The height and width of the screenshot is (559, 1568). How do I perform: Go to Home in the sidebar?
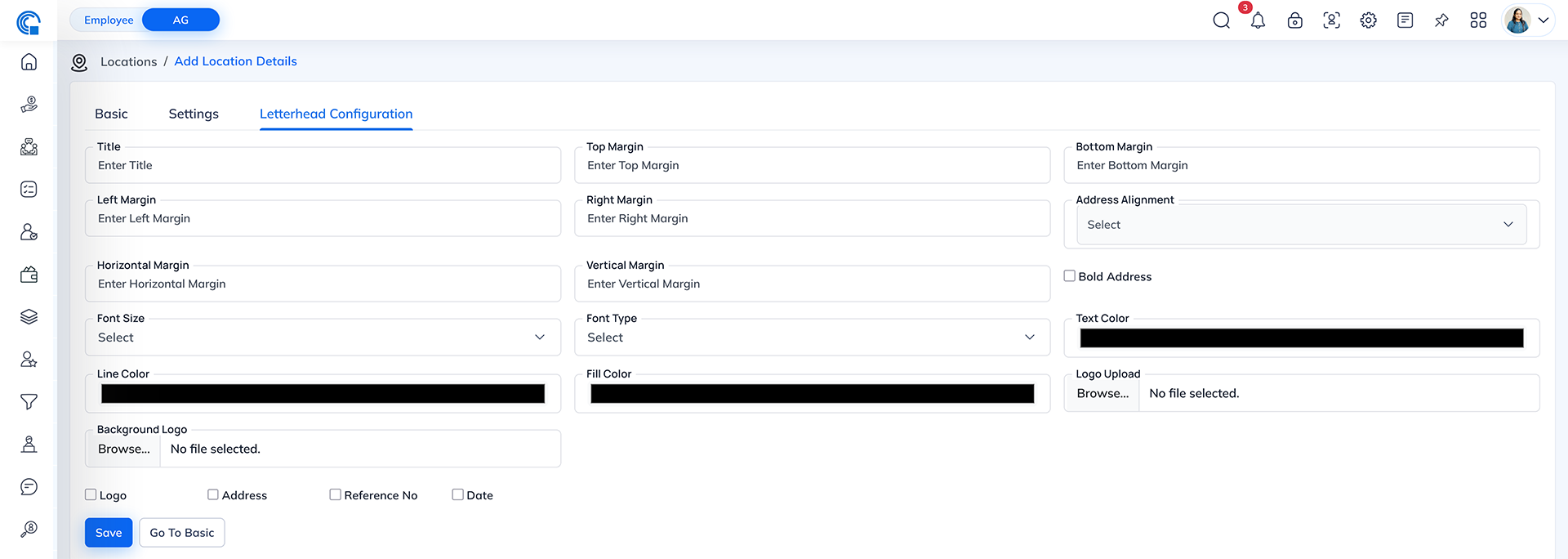(x=29, y=62)
